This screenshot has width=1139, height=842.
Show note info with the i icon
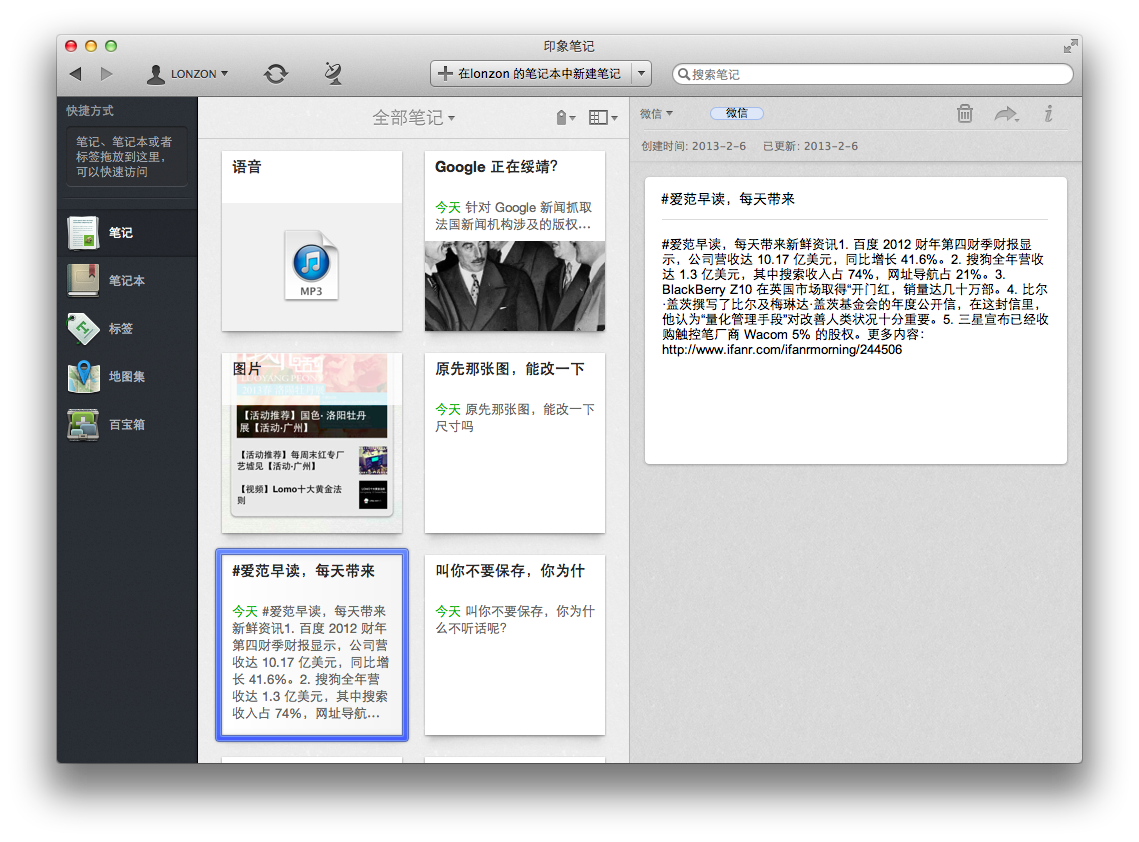(x=1048, y=113)
